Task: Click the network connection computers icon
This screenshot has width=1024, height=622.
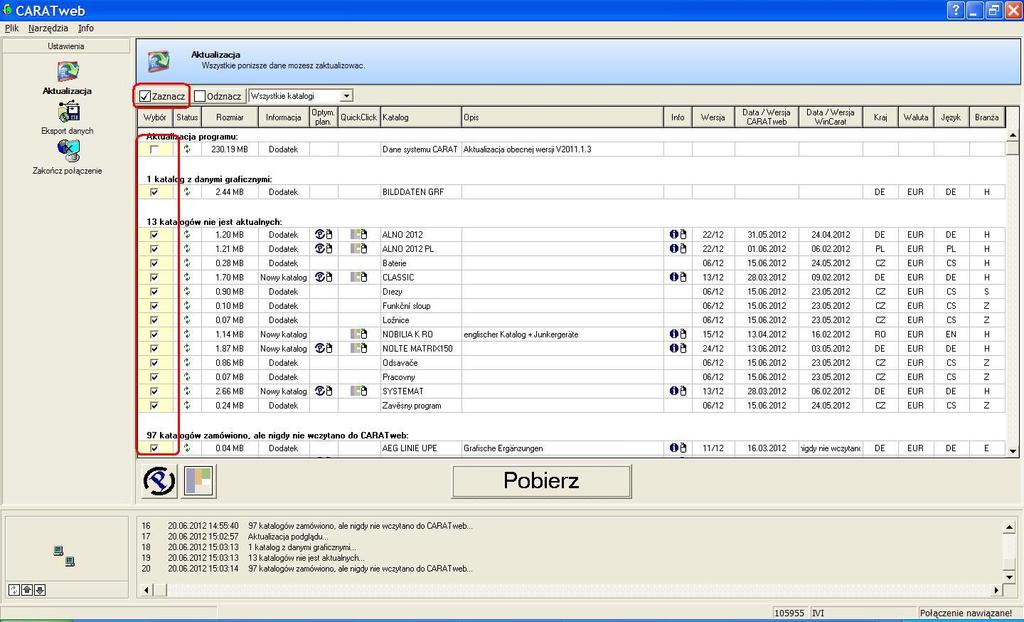Action: pyautogui.click(x=64, y=557)
